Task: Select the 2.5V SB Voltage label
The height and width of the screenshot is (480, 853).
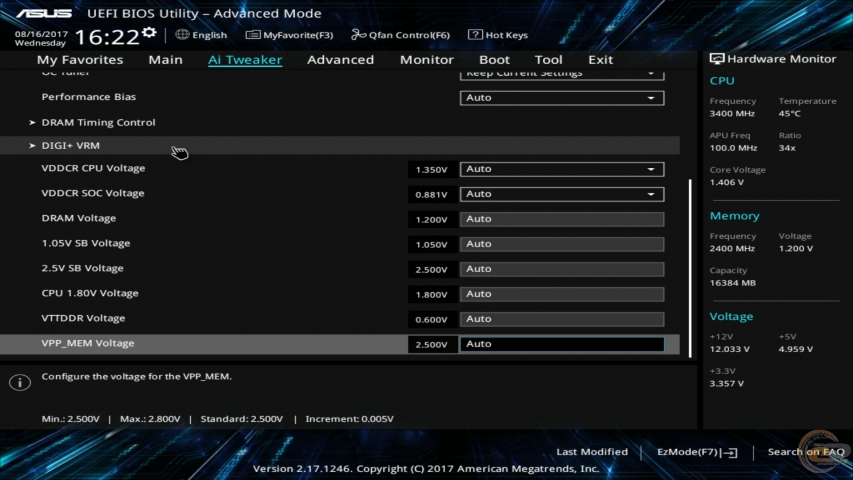Action: click(83, 268)
